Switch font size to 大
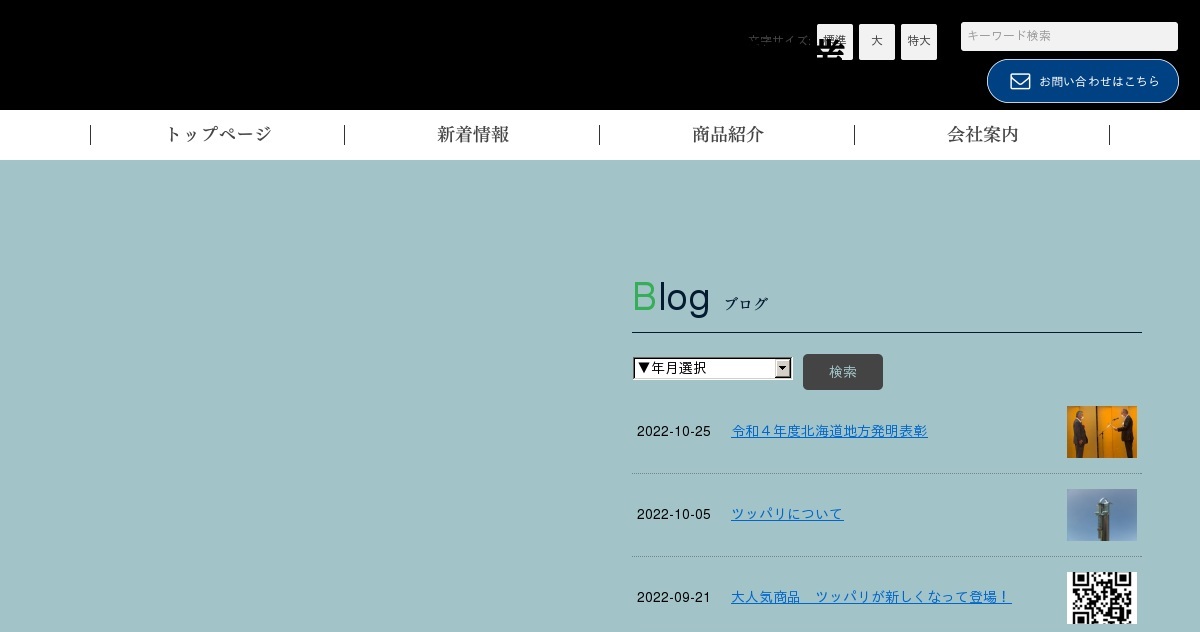1200x632 pixels. tap(876, 42)
